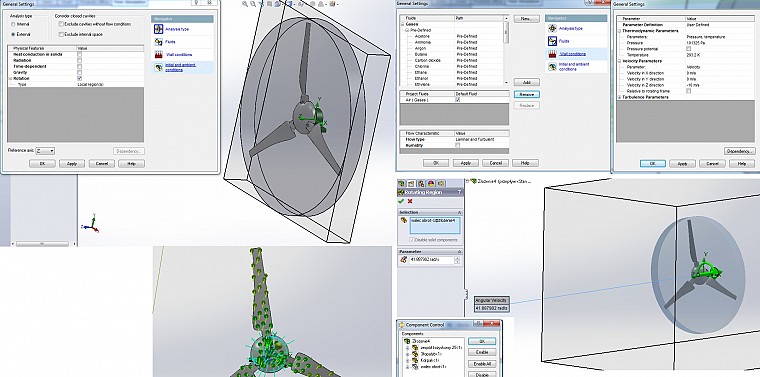Toggle Relative to rotating frame checkbox
This screenshot has height=377, width=760.
(x=689, y=91)
